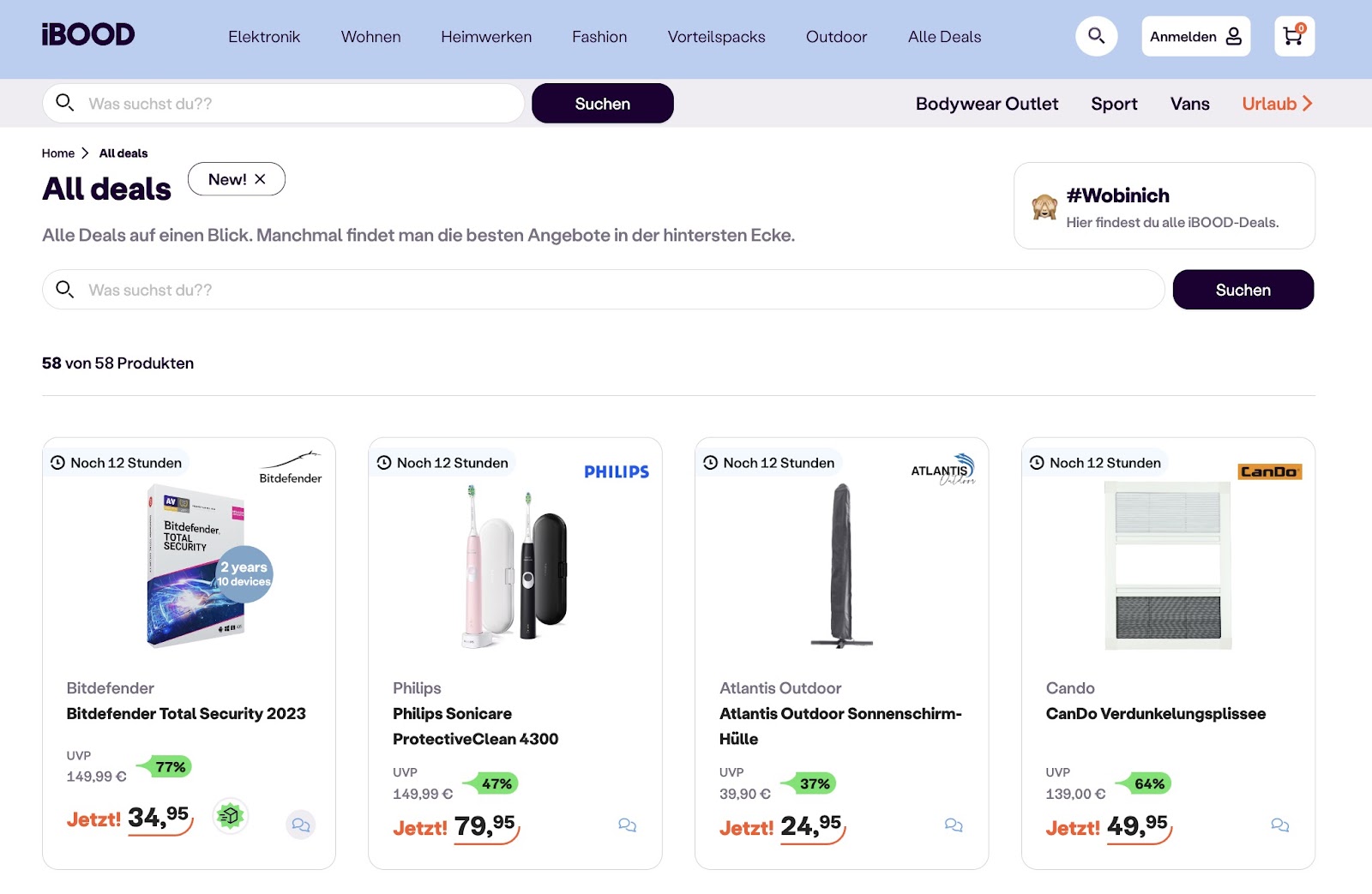Click the magnifier icon in top search field
1372x894 pixels.
[x=64, y=103]
